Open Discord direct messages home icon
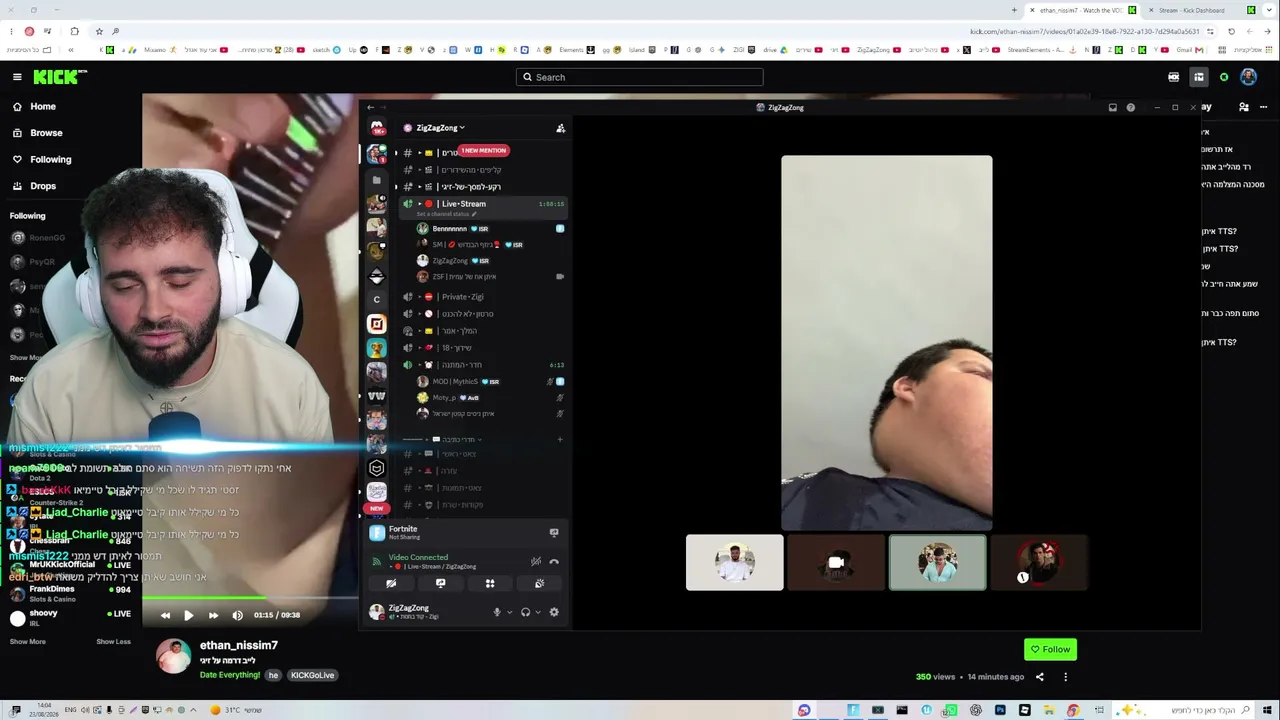Screen dimensions: 1280x720 point(377,128)
